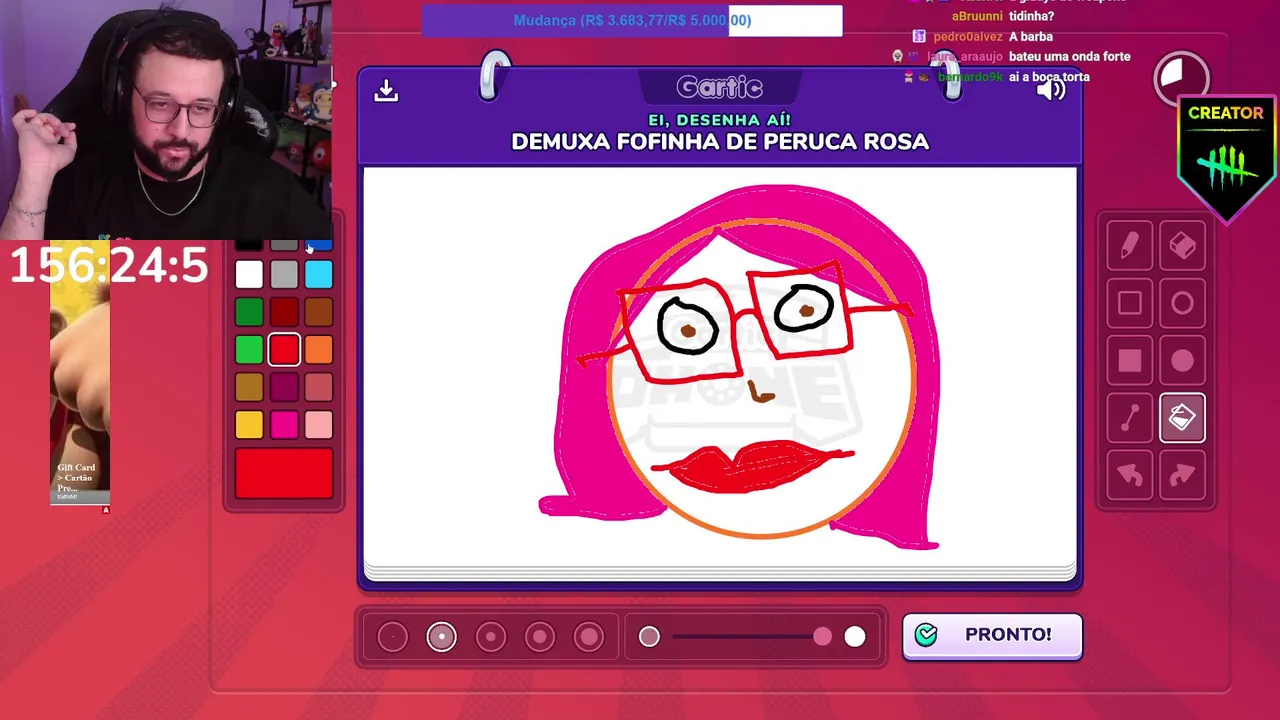The image size is (1280, 720).
Task: Pick the filled rectangle tool
Action: click(x=1129, y=361)
